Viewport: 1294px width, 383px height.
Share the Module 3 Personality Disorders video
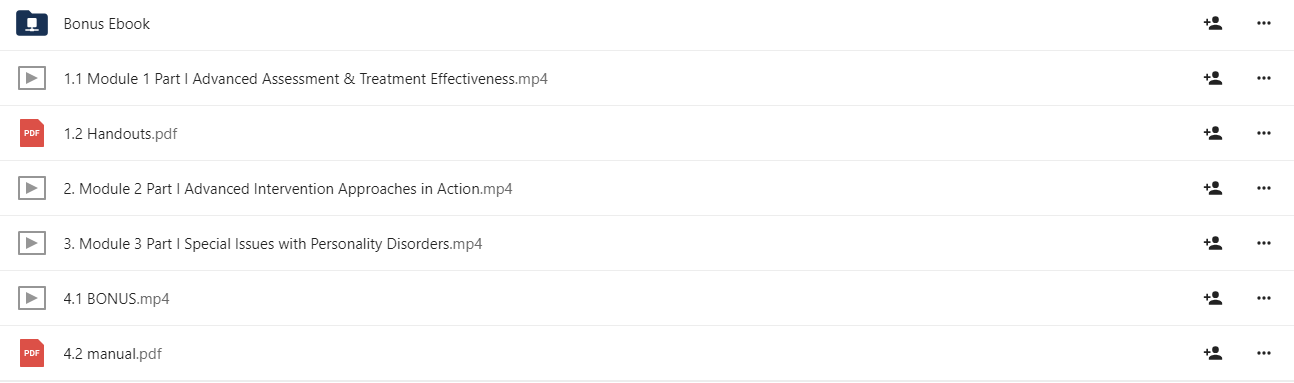coord(1213,243)
